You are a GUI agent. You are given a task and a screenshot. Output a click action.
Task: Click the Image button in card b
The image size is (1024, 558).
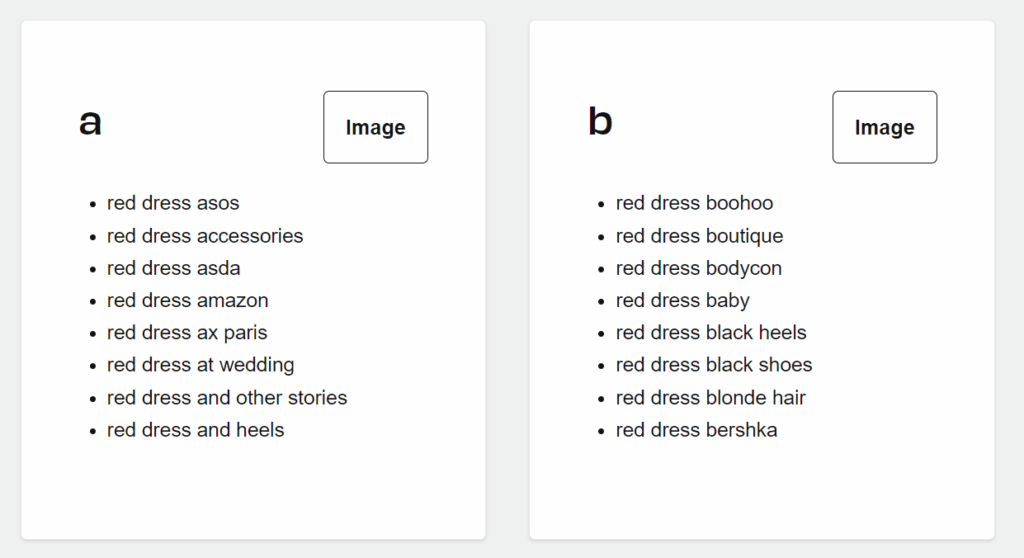click(x=884, y=127)
